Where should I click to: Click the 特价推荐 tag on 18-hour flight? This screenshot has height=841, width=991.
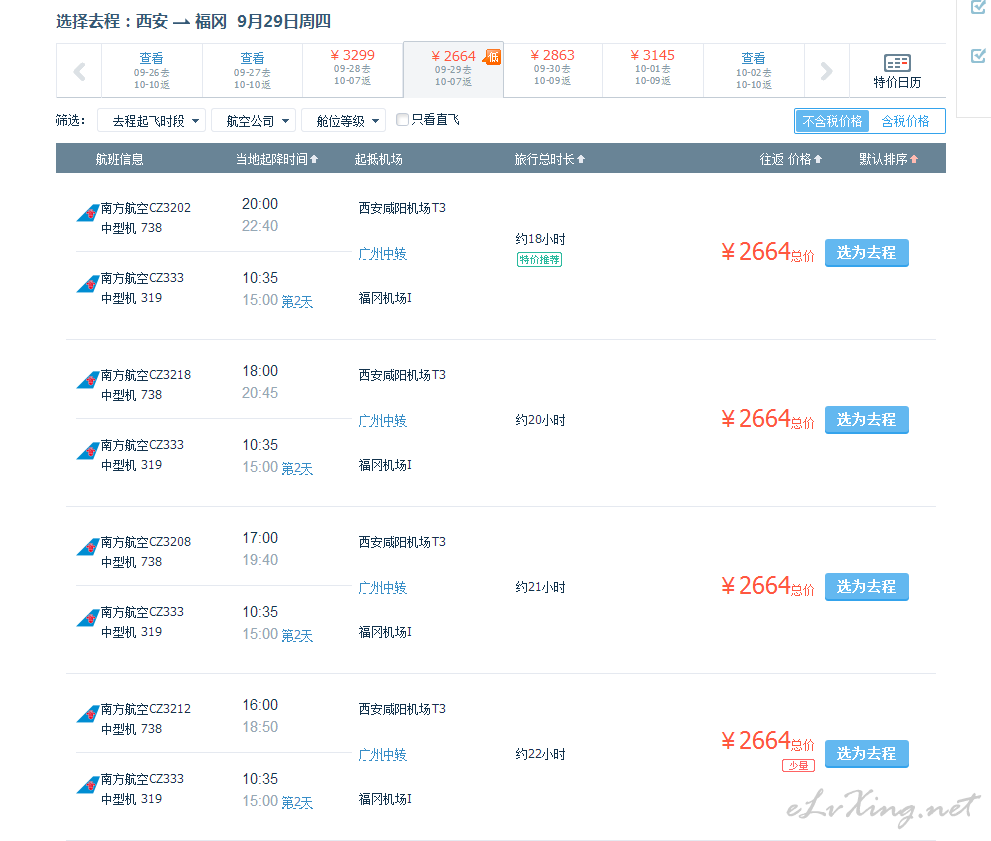(x=539, y=259)
